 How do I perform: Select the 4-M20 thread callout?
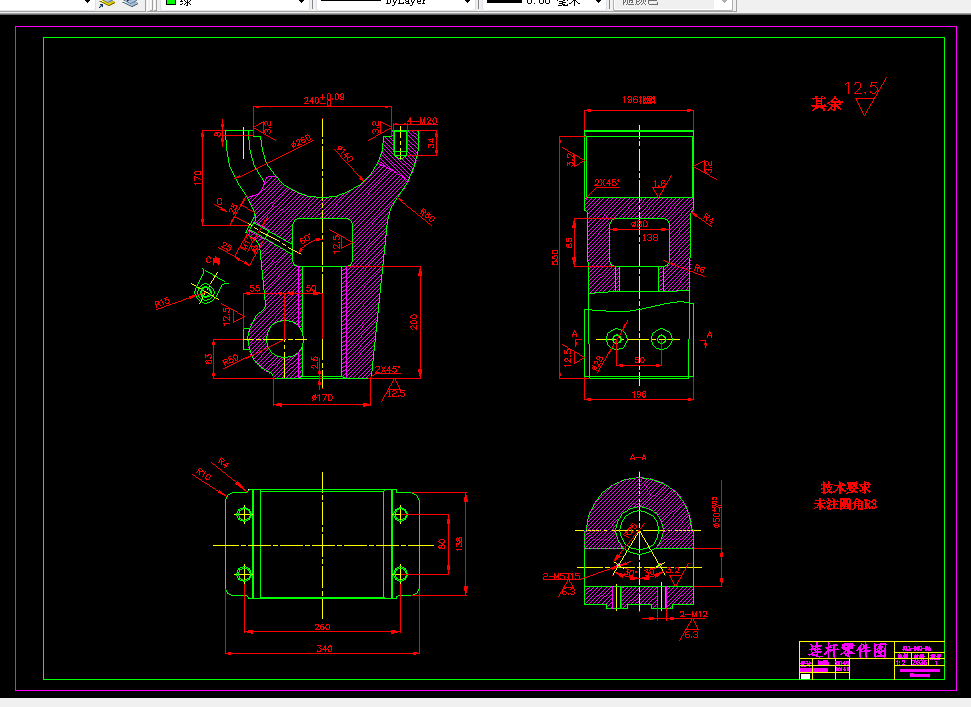pos(422,121)
